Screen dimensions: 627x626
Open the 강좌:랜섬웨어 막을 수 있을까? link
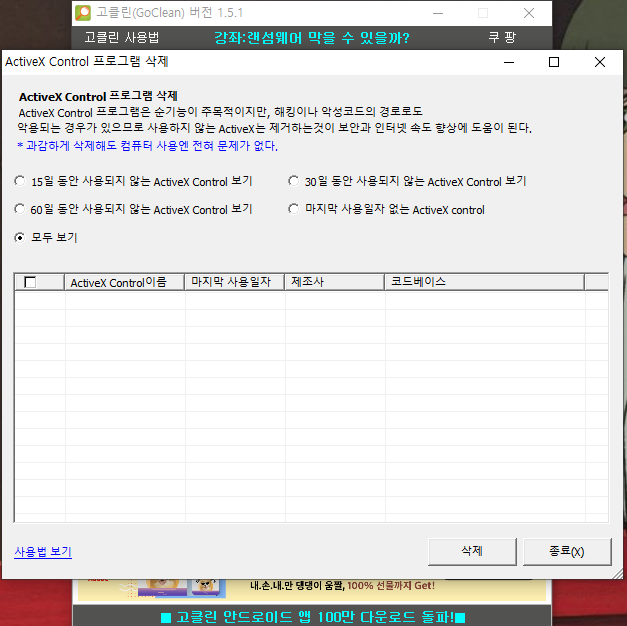[x=312, y=38]
